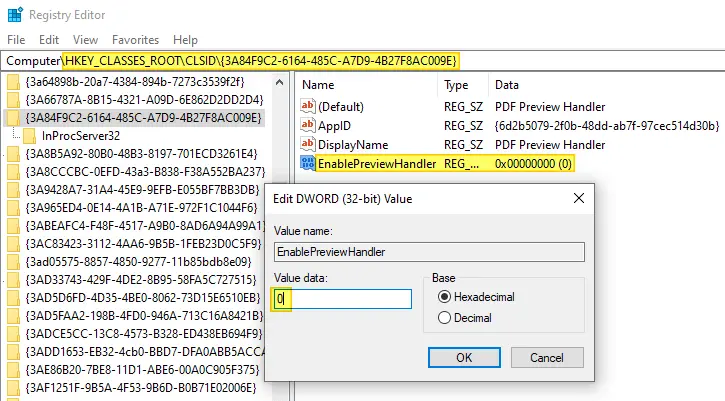Select the {3a64898b-20a7-4384-894b-7273c3539f2f} key
Viewport: 725px width, 401px height.
[135, 82]
